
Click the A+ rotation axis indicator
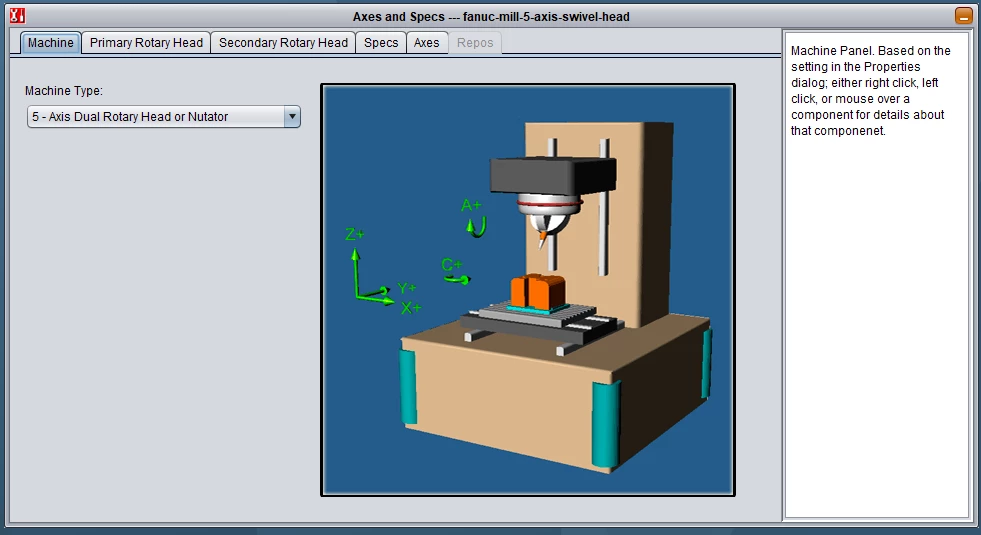(473, 217)
